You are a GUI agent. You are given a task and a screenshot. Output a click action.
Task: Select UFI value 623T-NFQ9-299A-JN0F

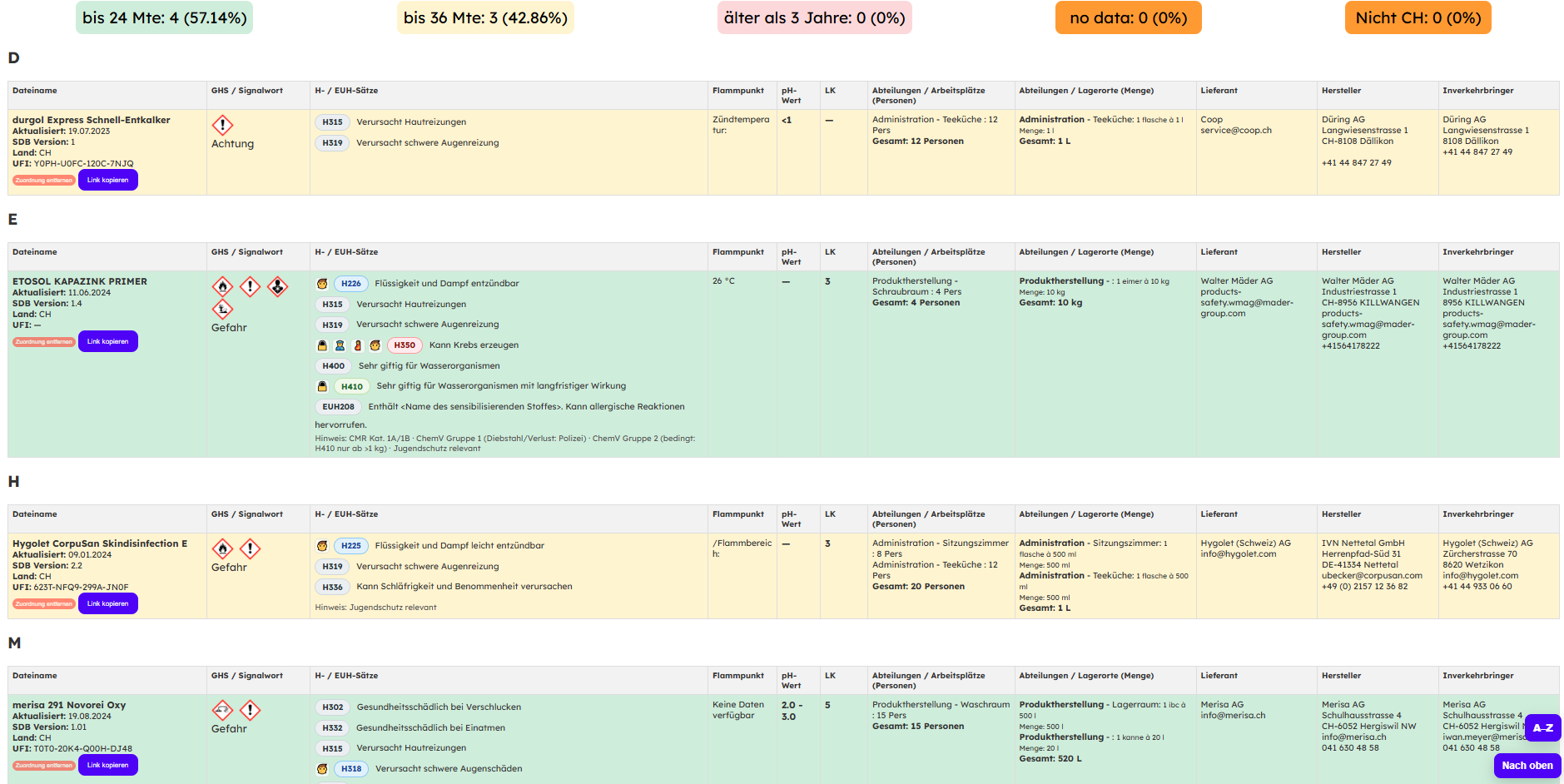[x=81, y=588]
